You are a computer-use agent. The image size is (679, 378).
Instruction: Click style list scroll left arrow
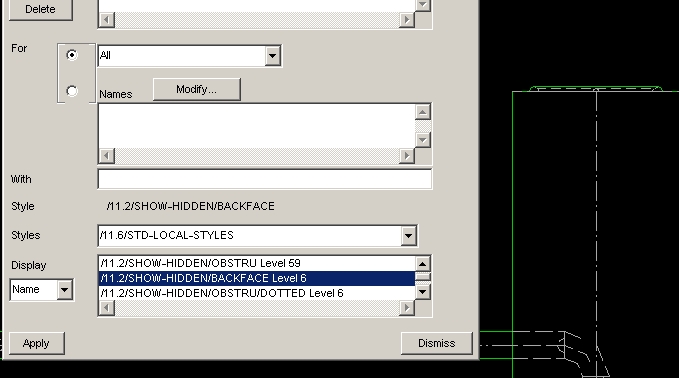(107, 308)
